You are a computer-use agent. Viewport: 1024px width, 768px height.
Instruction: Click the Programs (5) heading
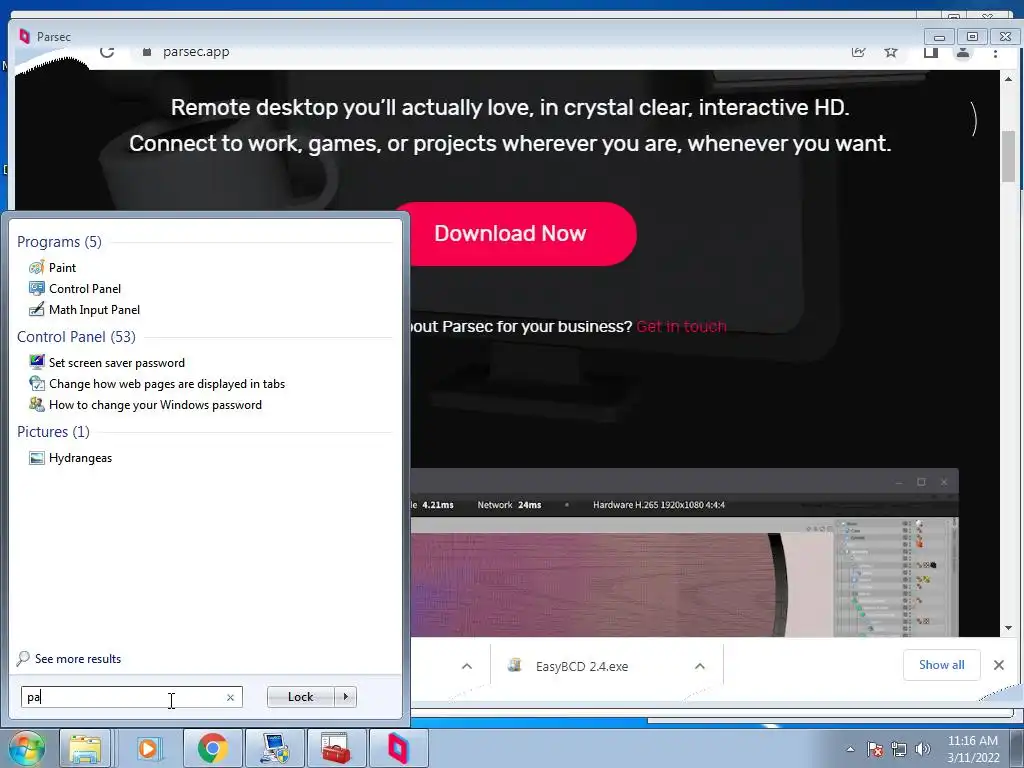59,242
